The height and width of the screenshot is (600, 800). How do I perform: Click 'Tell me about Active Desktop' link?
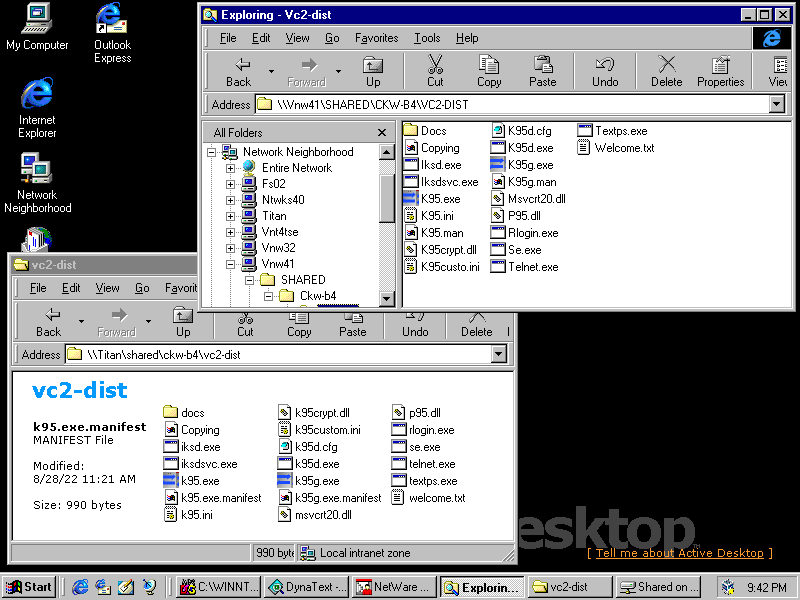680,553
